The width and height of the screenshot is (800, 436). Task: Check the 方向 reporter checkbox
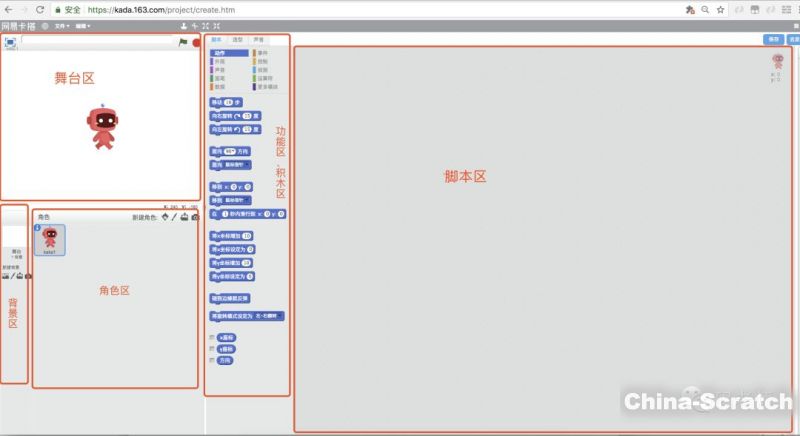(211, 360)
